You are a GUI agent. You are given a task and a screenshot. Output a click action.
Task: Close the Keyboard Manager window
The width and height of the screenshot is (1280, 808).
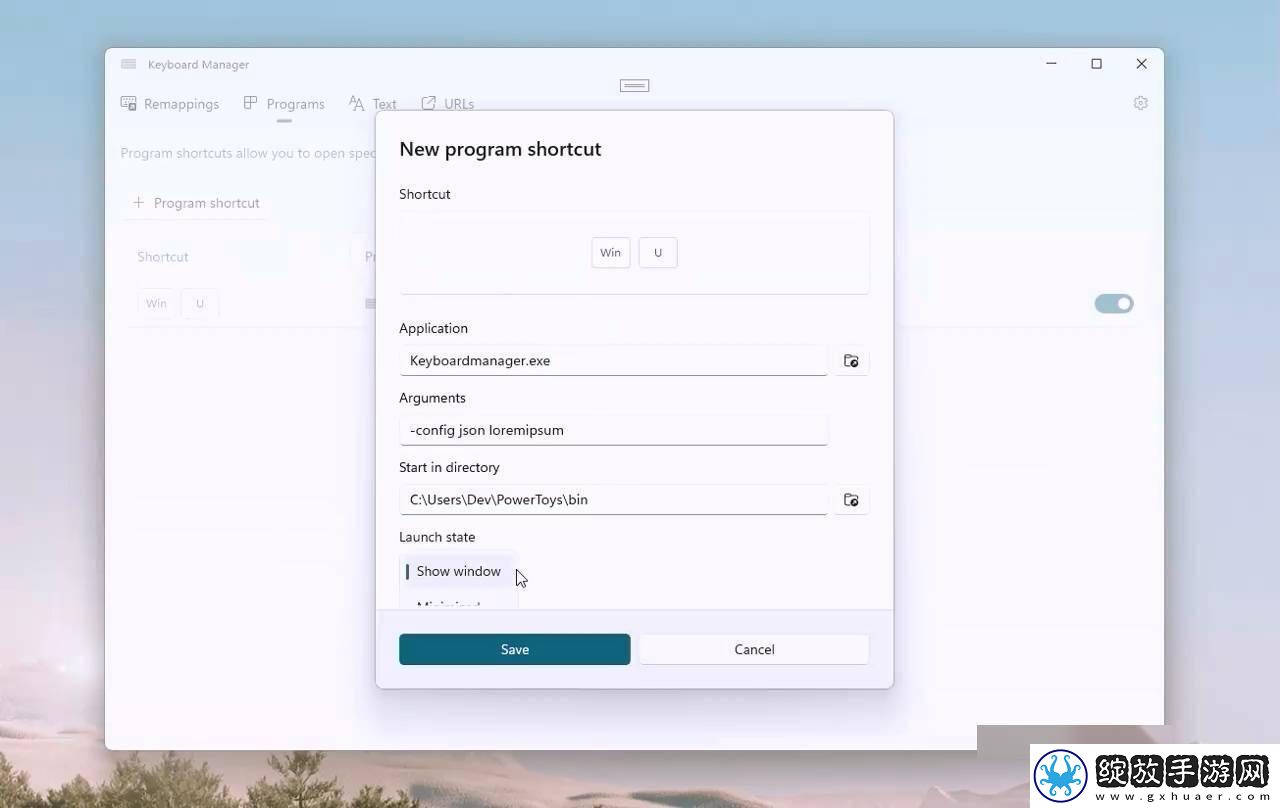pyautogui.click(x=1141, y=64)
